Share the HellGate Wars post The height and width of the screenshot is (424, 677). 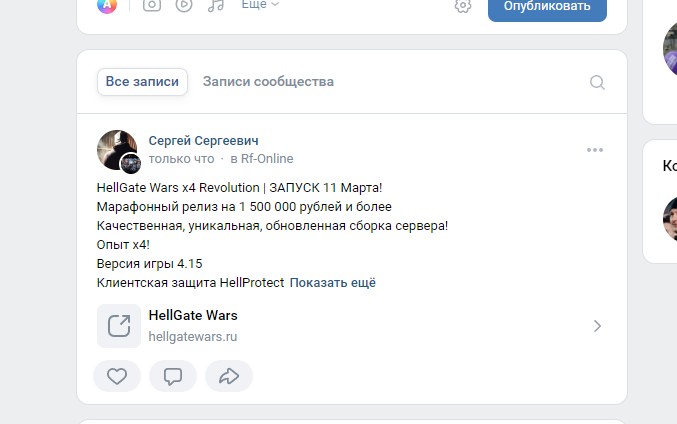point(229,376)
